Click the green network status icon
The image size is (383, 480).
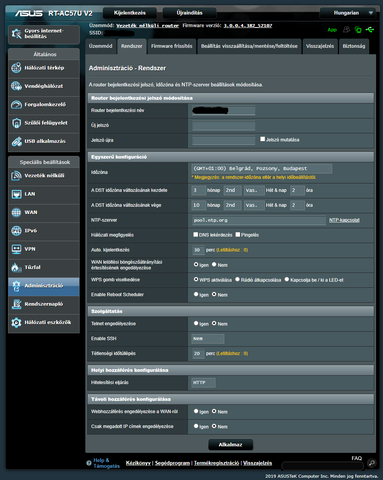[358, 30]
